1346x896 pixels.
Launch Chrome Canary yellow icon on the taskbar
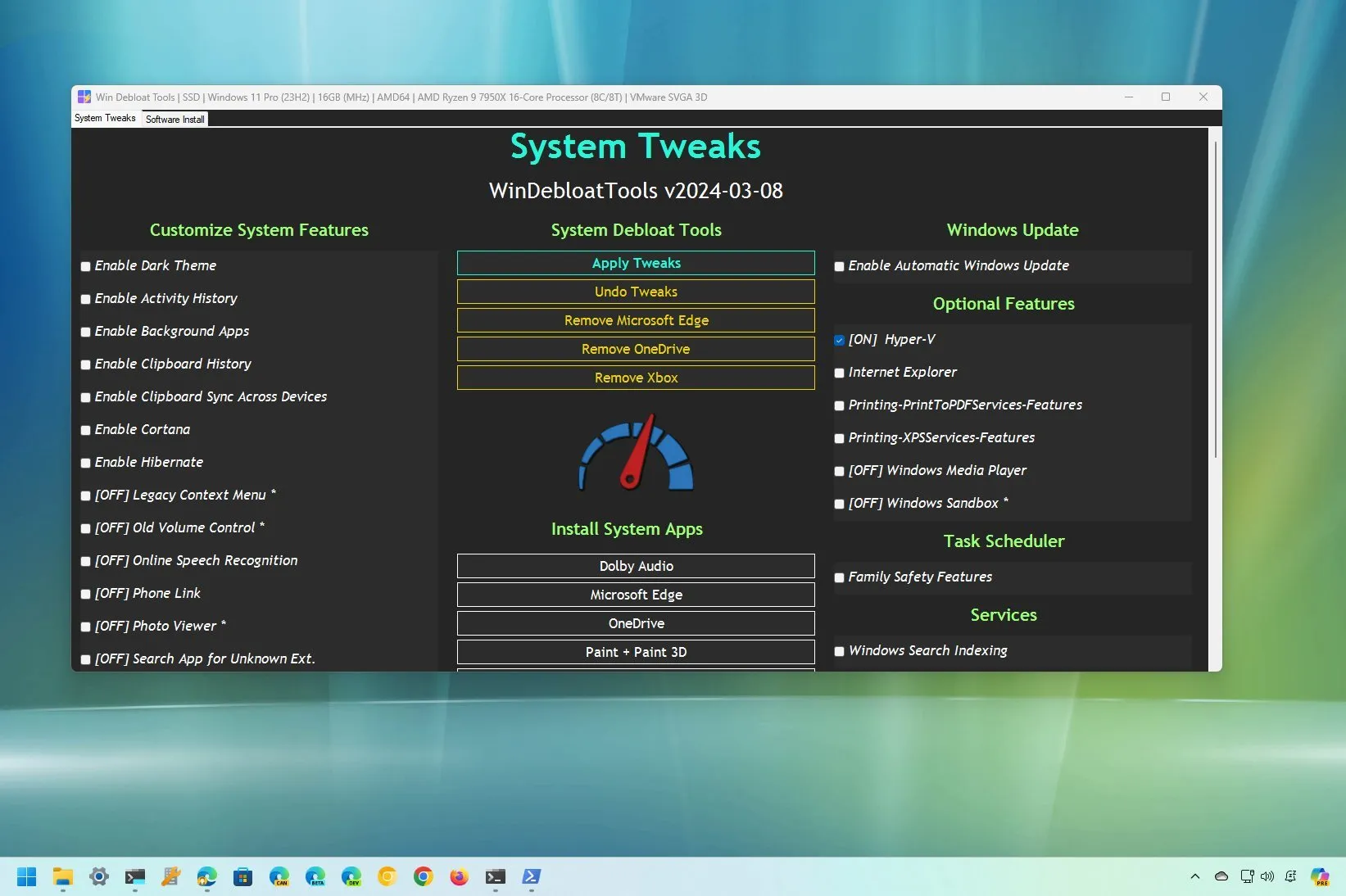point(387,876)
